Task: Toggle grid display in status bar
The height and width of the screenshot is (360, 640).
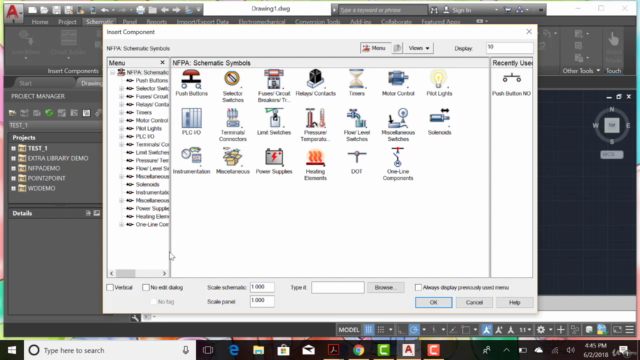Action: [x=369, y=330]
